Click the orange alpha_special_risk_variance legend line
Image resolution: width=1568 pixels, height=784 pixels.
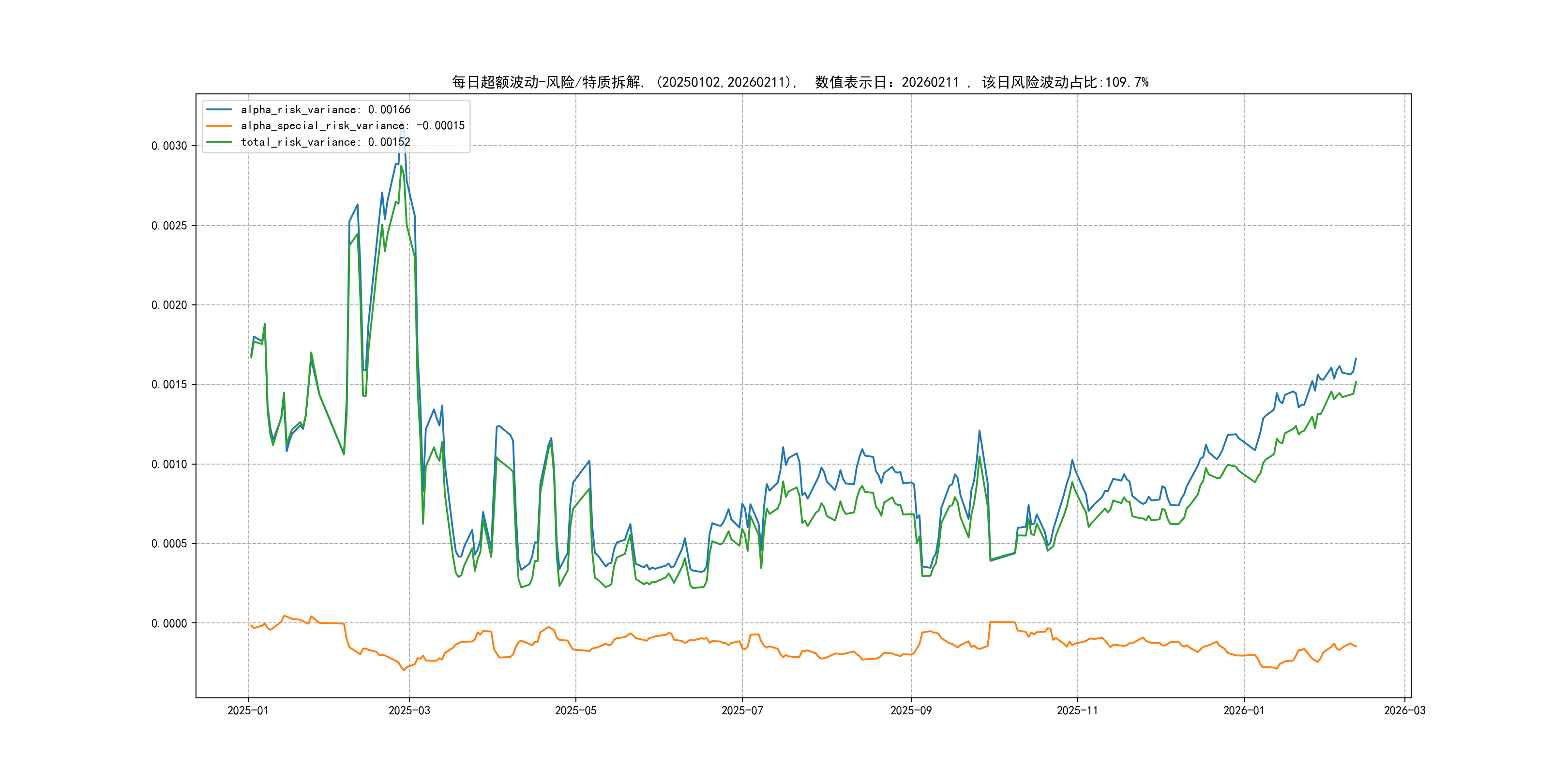(219, 126)
